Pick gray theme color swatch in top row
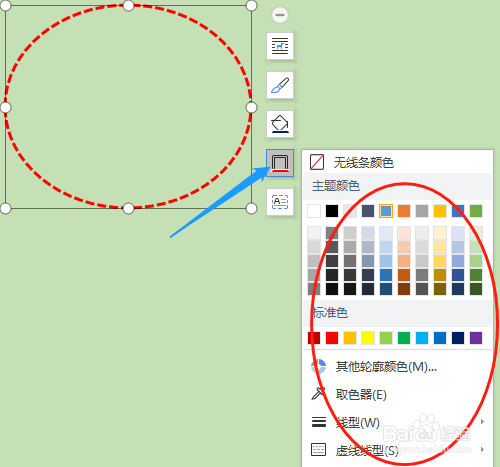The height and width of the screenshot is (467, 500). click(x=422, y=211)
